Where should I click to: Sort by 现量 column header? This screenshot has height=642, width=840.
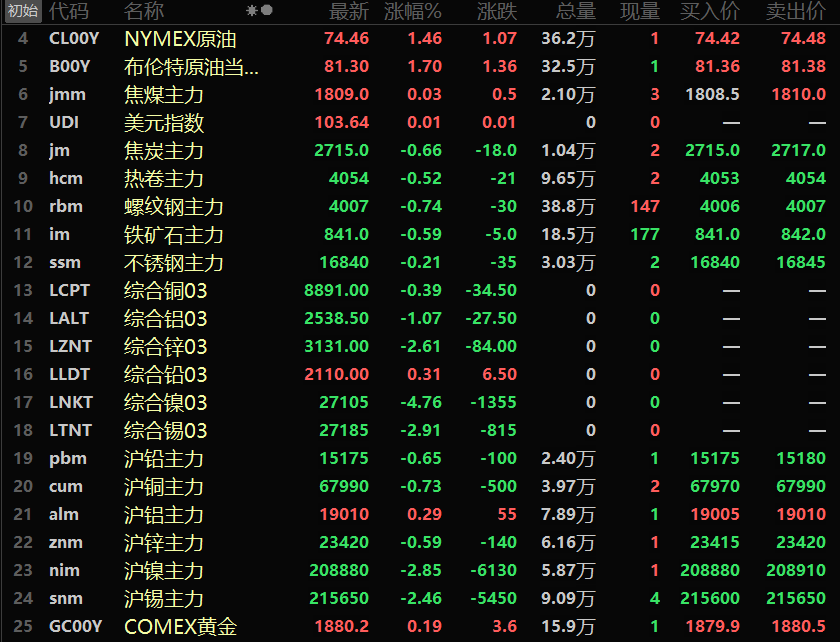point(640,11)
